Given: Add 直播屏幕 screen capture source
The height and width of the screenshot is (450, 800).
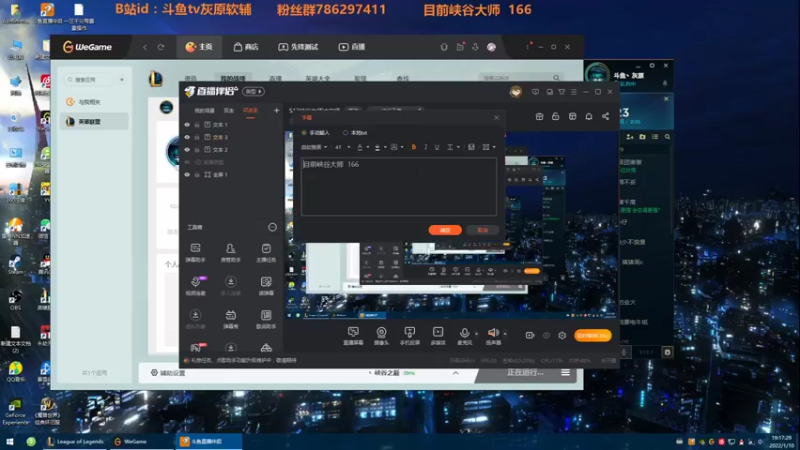Looking at the screenshot, I should (x=353, y=336).
